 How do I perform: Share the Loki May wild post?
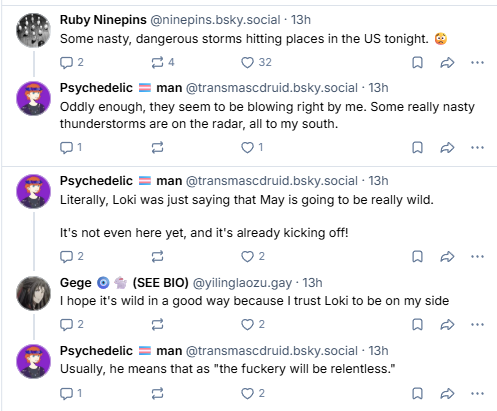pos(447,257)
